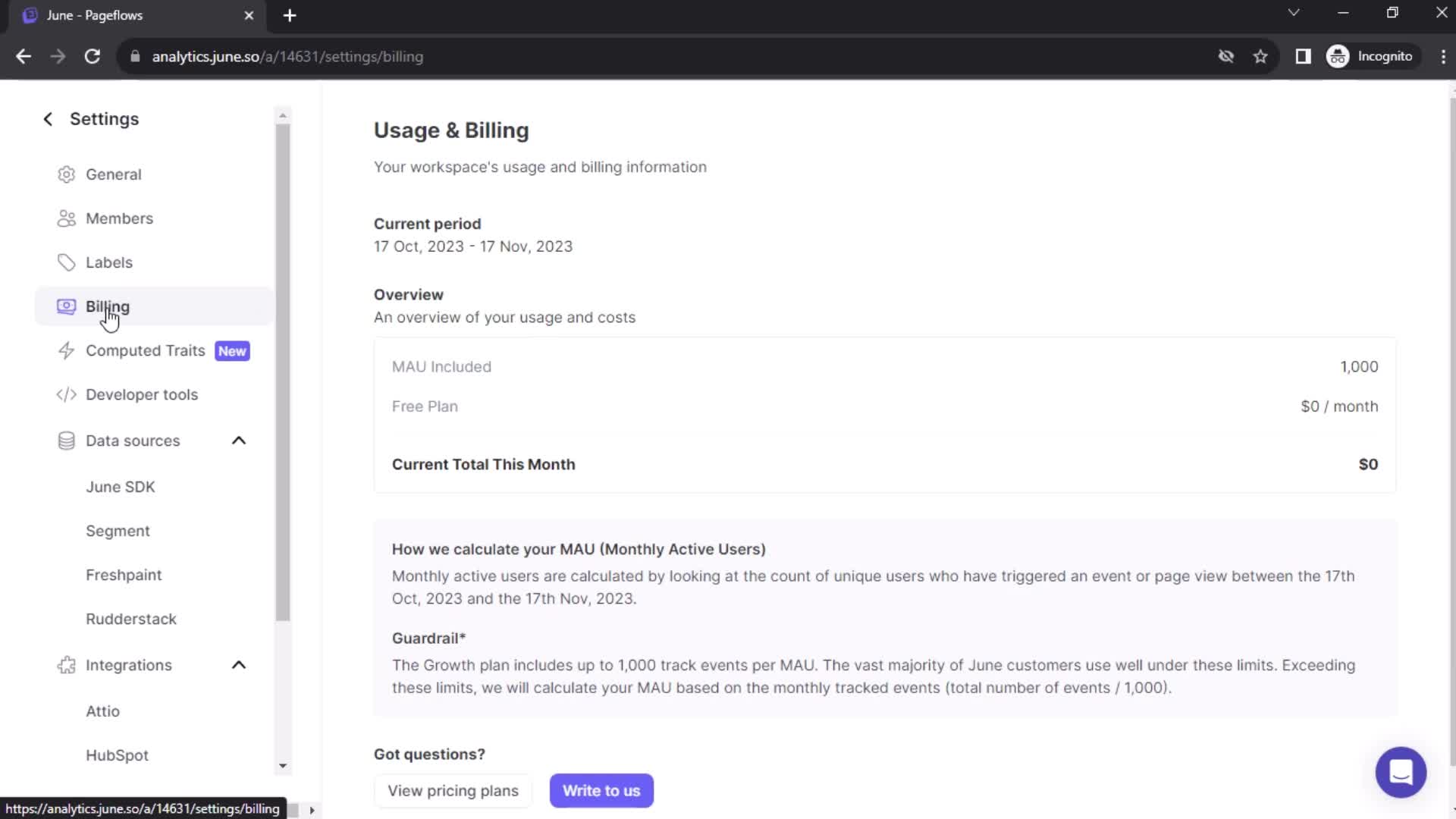Select the Rudderstack data source
1456x819 pixels.
pos(131,618)
